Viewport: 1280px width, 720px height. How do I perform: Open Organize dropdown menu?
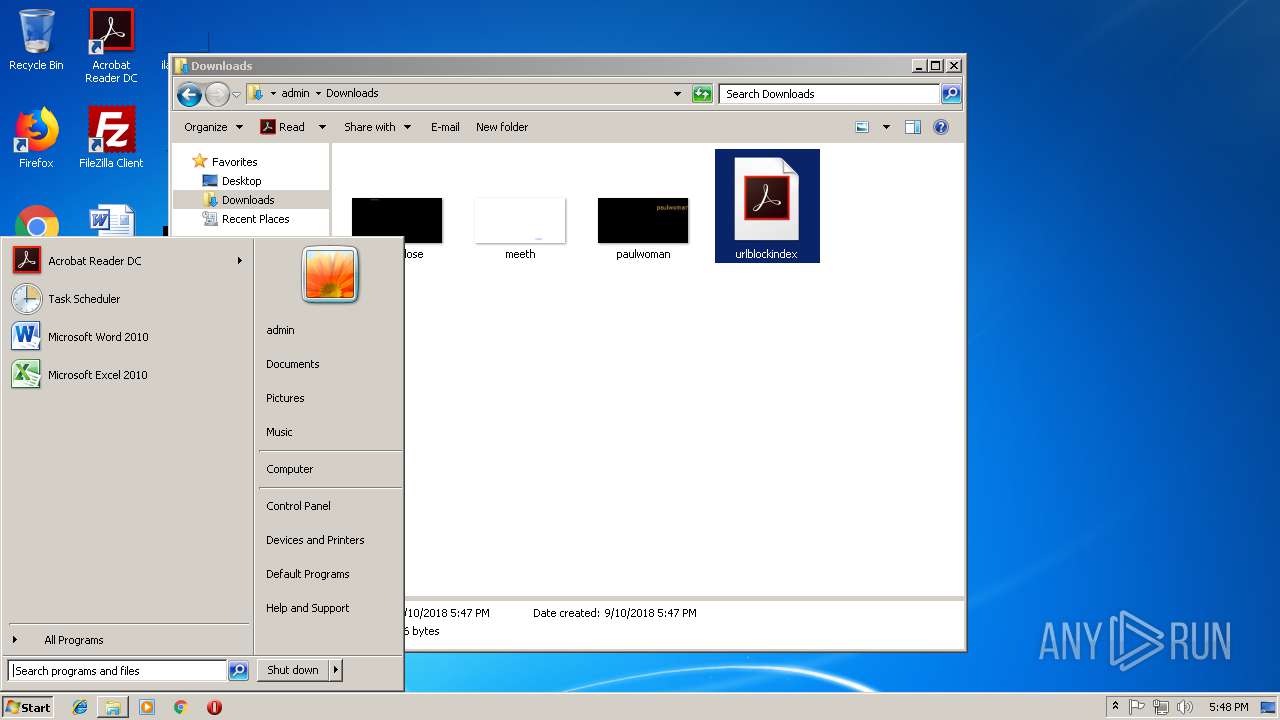[214, 127]
